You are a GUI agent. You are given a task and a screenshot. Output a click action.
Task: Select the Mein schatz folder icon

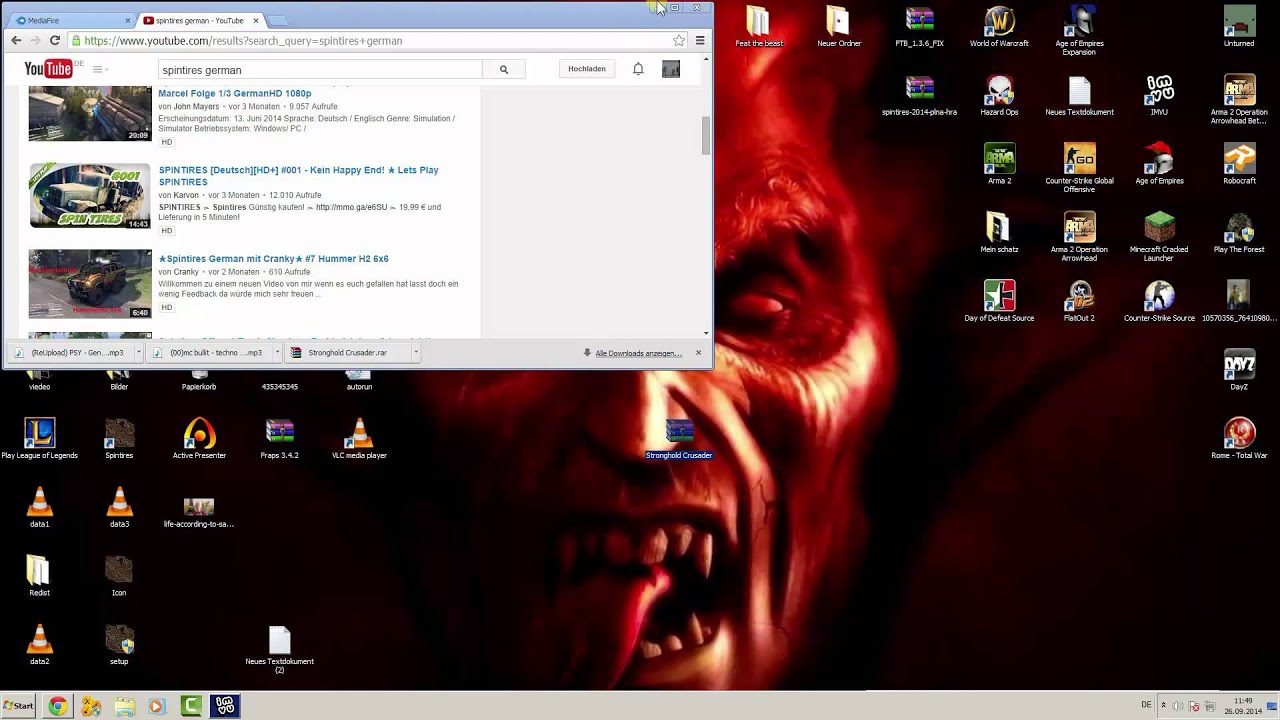coord(999,234)
